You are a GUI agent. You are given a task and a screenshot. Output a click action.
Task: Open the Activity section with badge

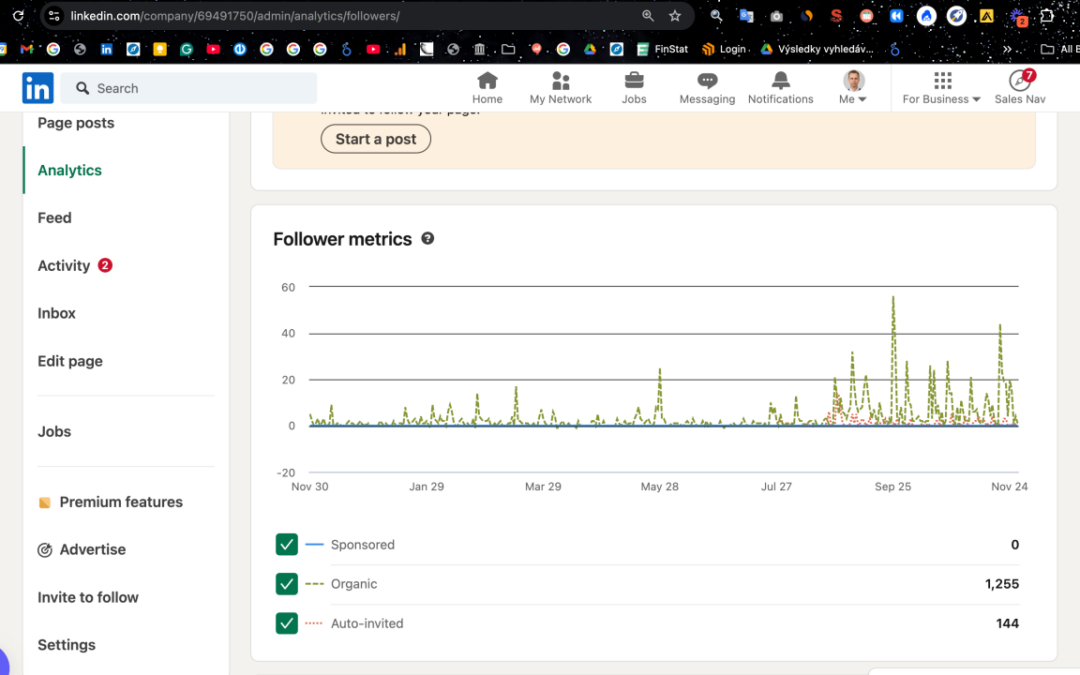[x=64, y=265]
